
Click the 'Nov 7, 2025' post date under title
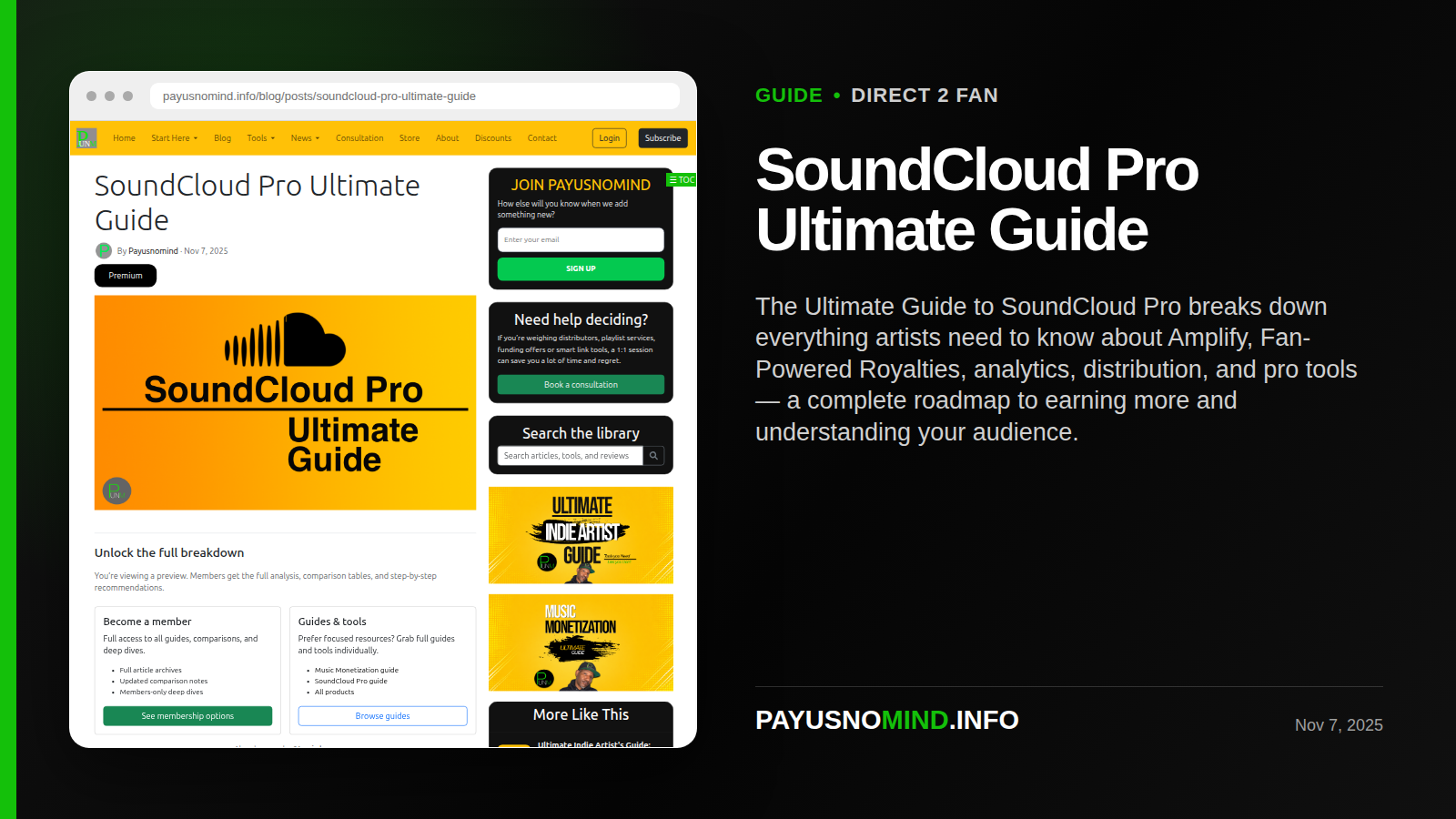click(x=207, y=251)
